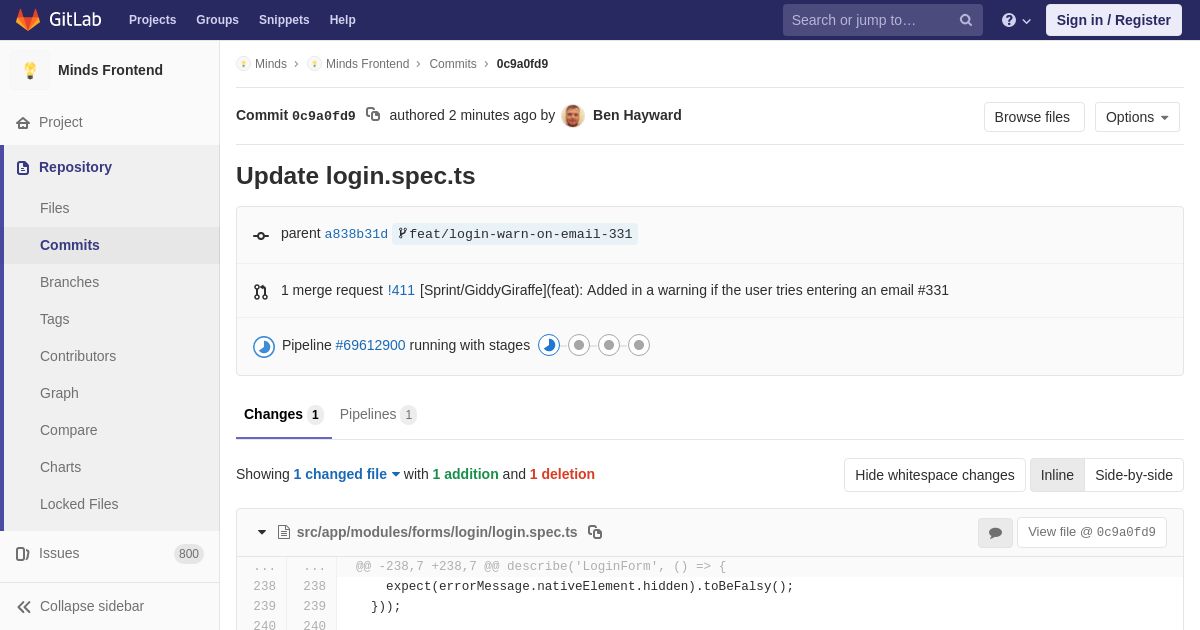Open Branches in repository sidebar
Viewport: 1200px width, 630px height.
coord(69,282)
